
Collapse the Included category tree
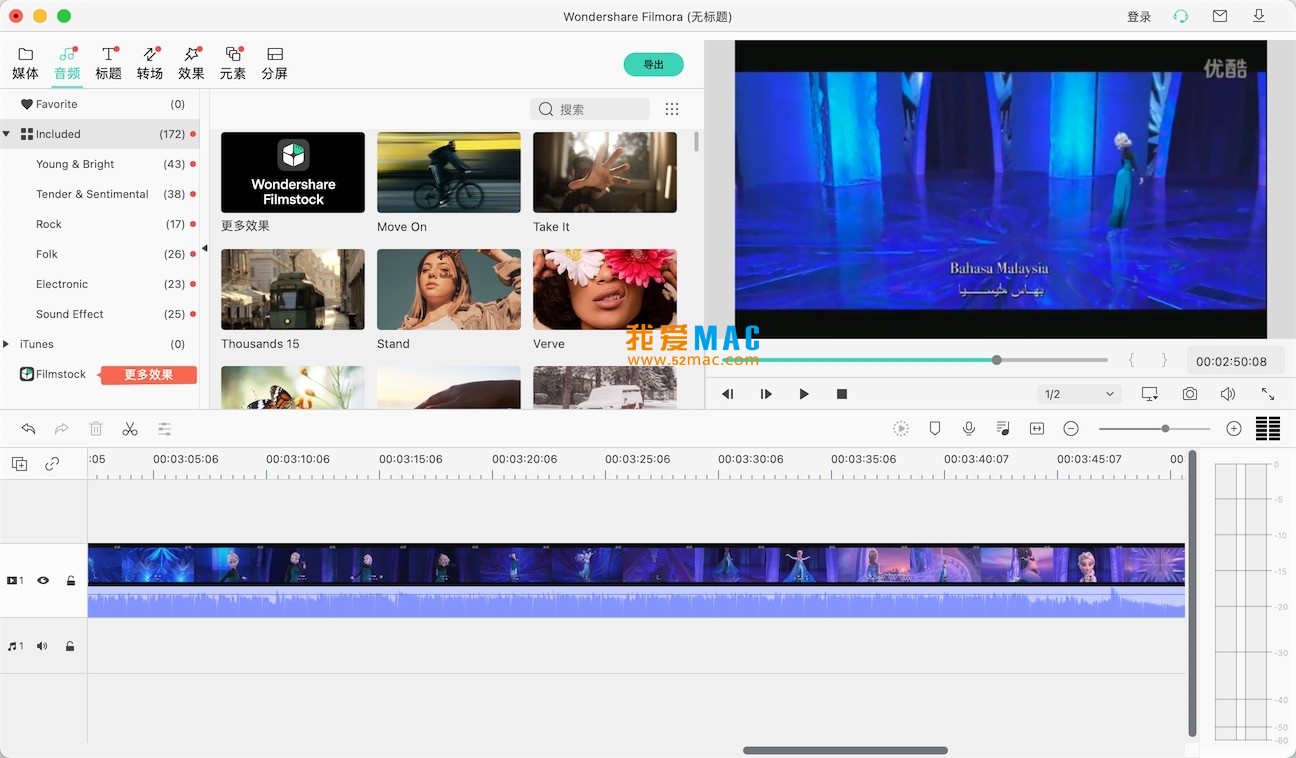click(7, 134)
